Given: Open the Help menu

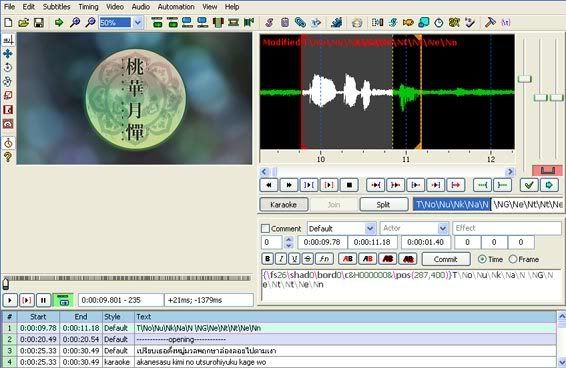Looking at the screenshot, I should point(232,7).
